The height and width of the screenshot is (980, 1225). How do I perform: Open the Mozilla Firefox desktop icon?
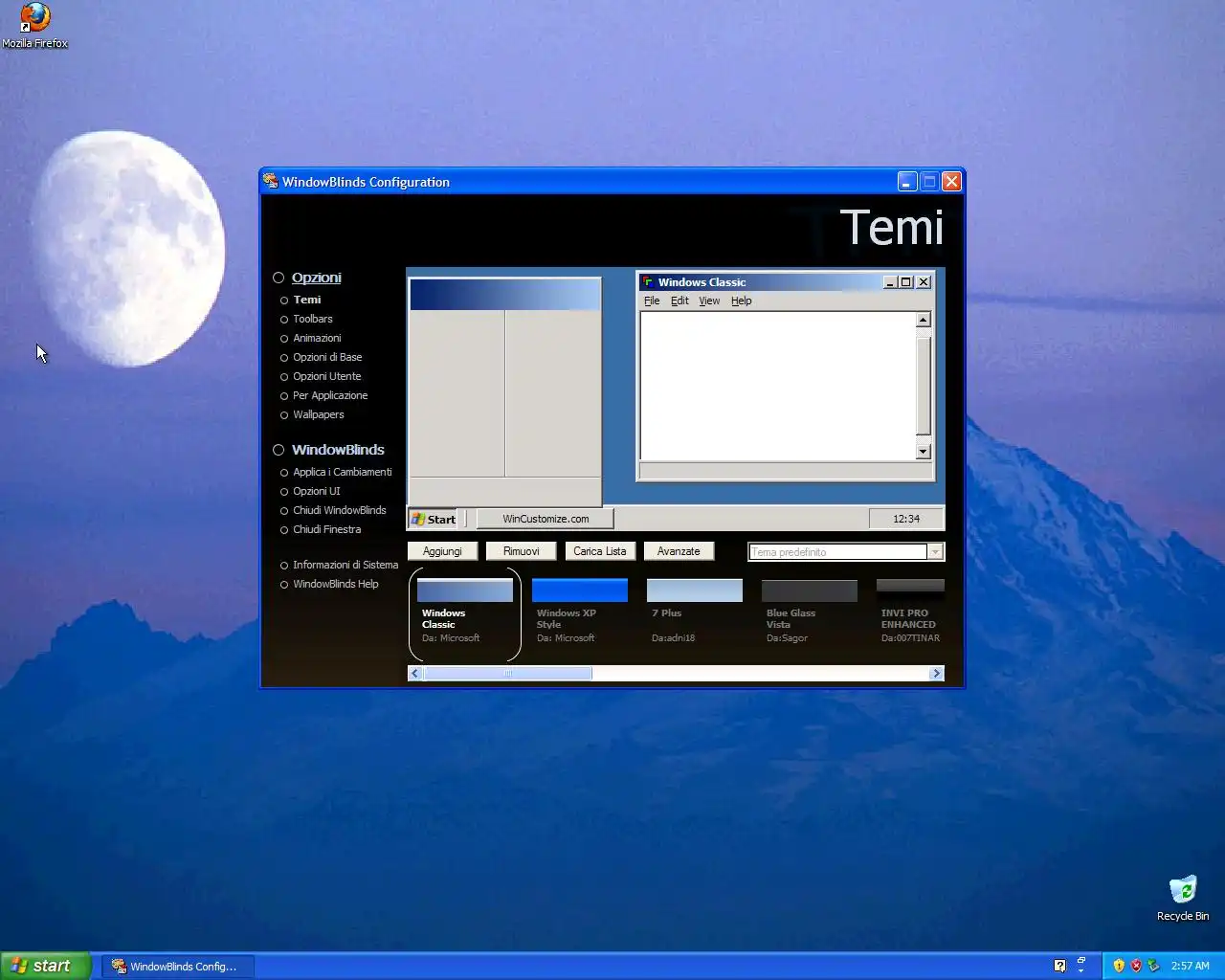tap(34, 26)
